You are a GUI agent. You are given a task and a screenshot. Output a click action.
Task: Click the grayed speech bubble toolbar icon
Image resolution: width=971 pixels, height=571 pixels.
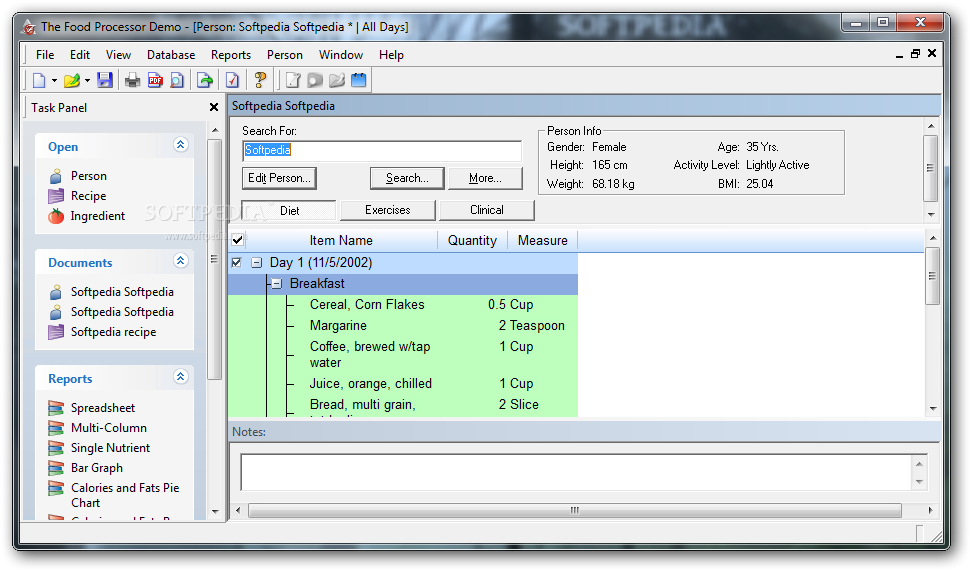(315, 80)
